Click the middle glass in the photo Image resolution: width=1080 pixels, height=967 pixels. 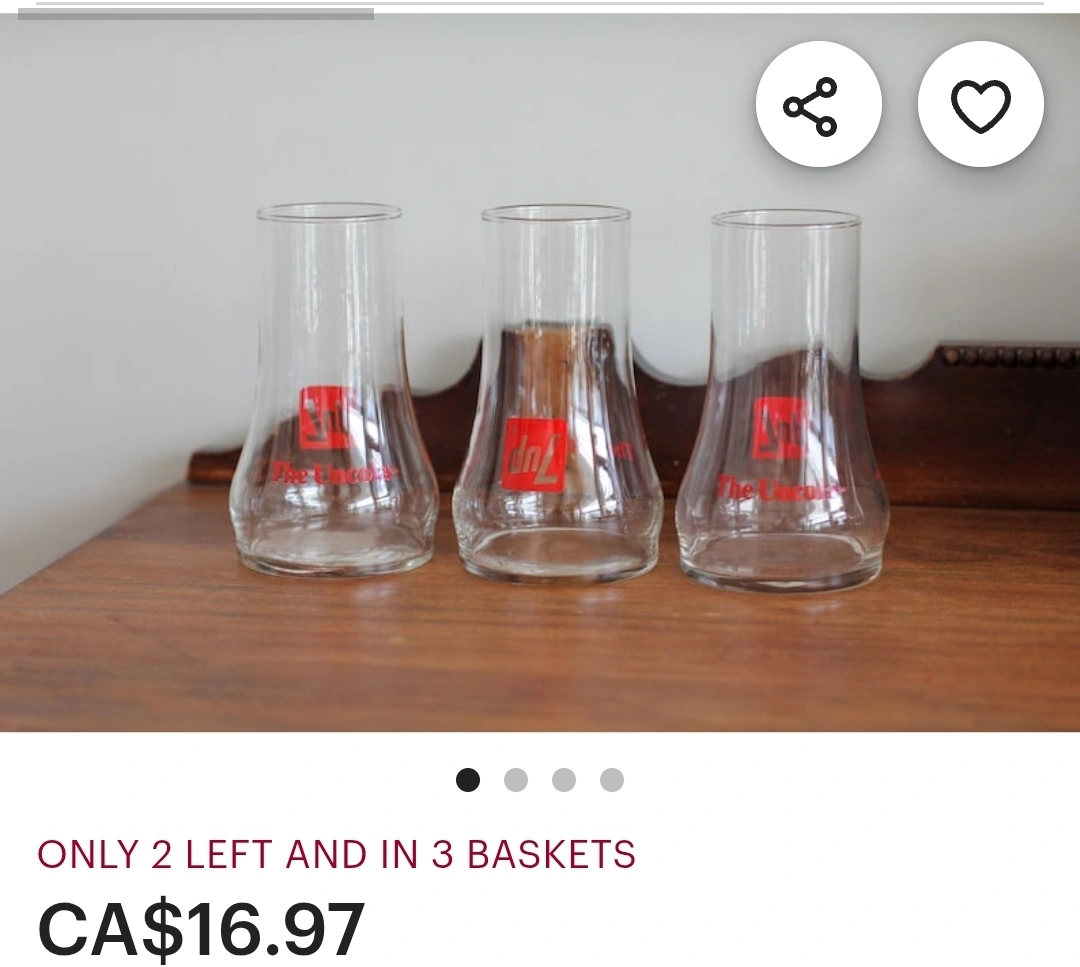(x=557, y=393)
